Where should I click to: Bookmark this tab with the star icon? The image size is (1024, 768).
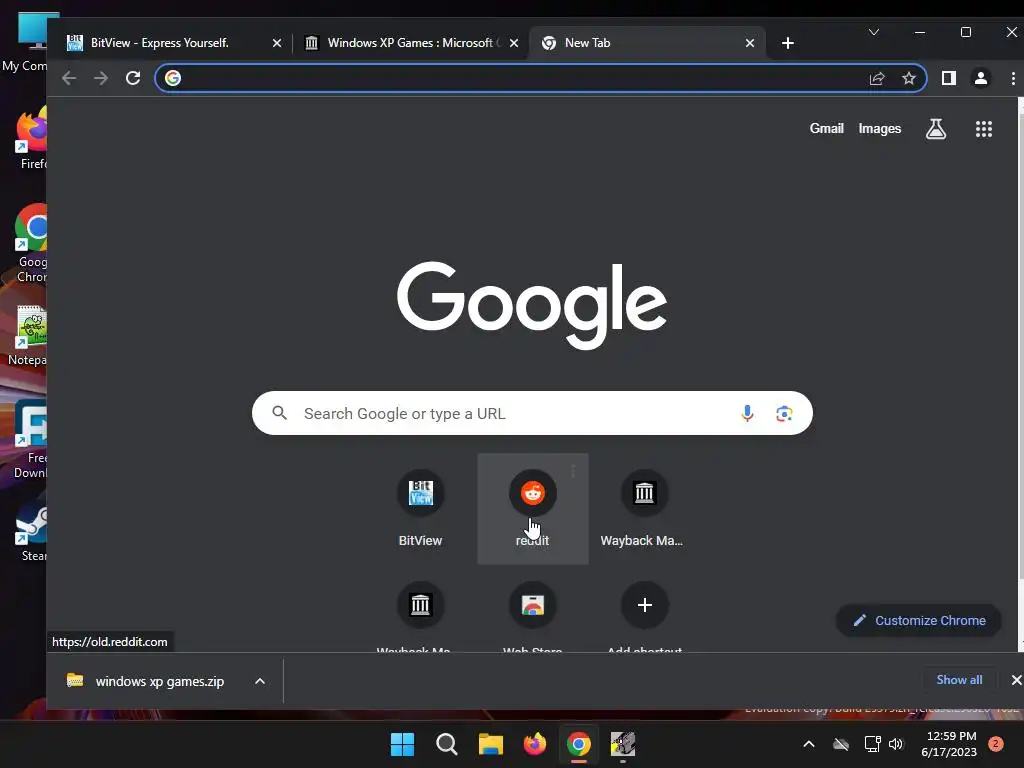point(908,78)
